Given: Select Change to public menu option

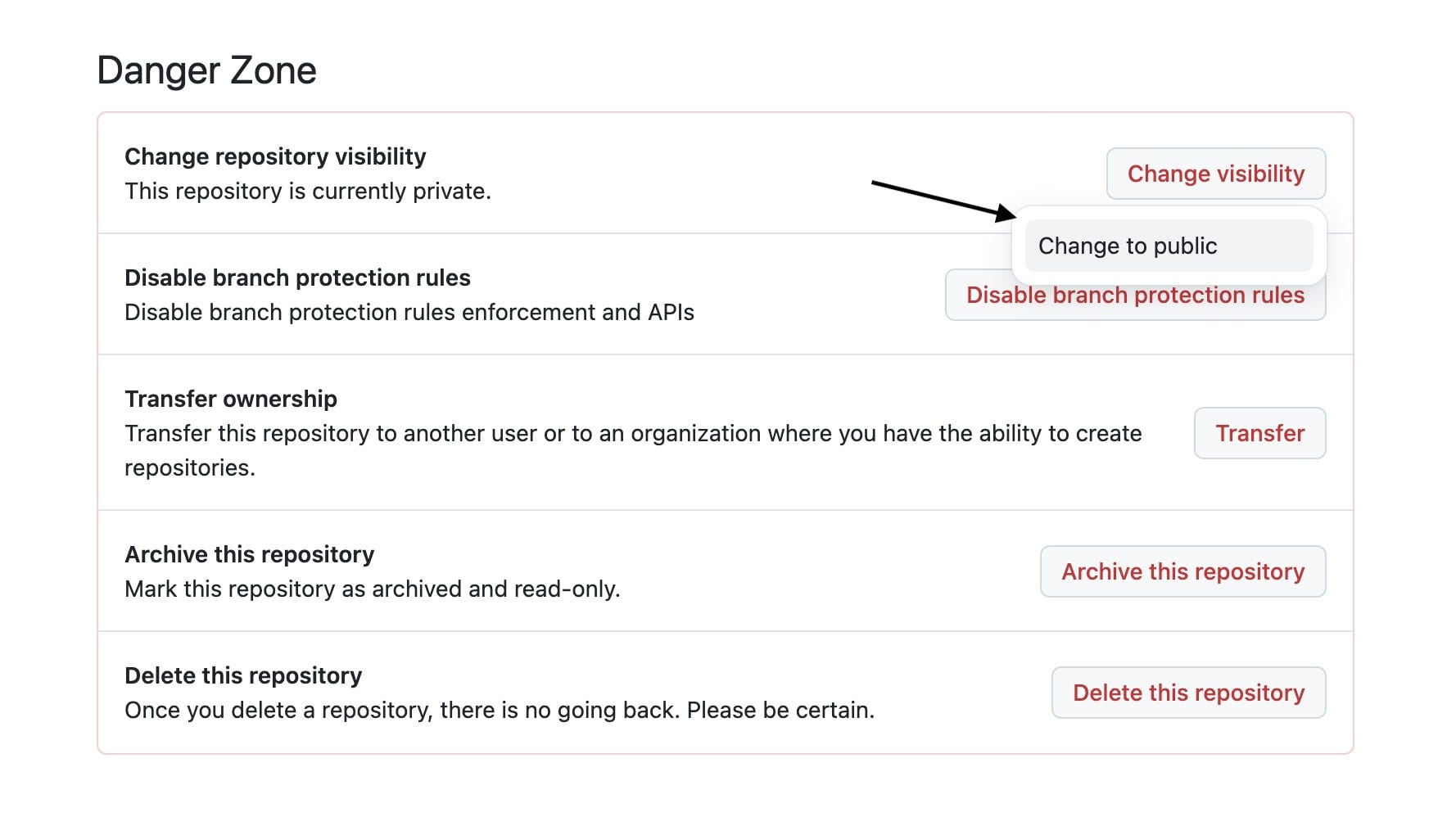Looking at the screenshot, I should point(1169,246).
